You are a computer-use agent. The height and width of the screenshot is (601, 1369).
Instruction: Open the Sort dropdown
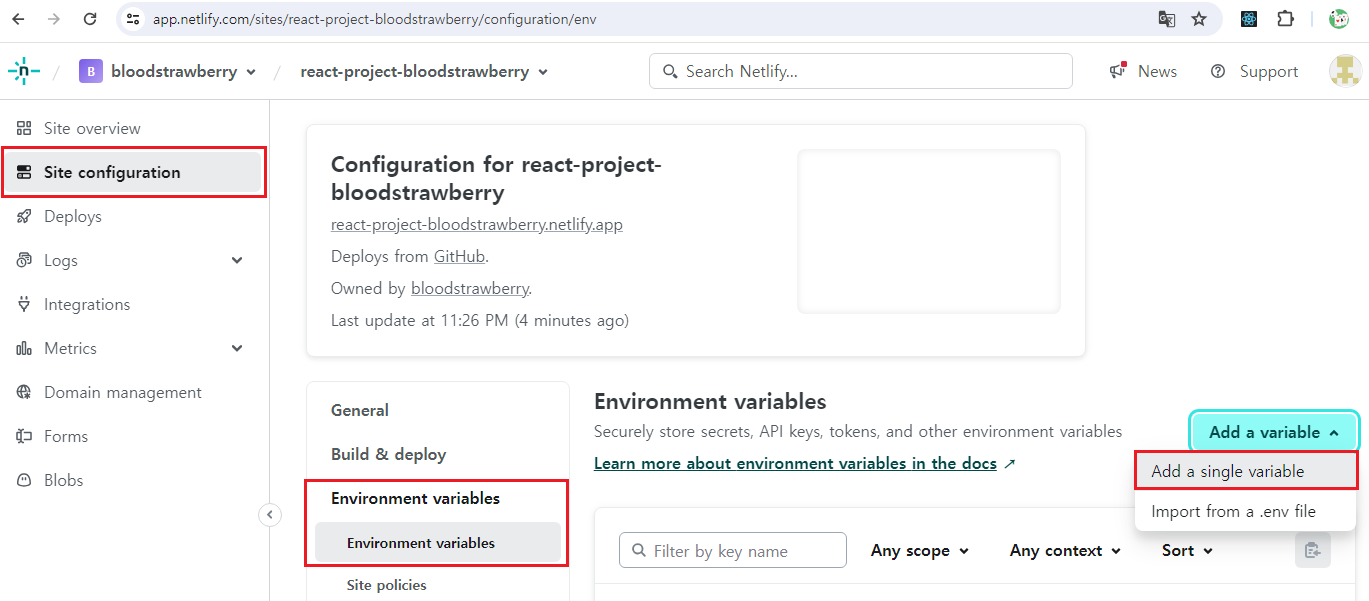coord(1187,550)
